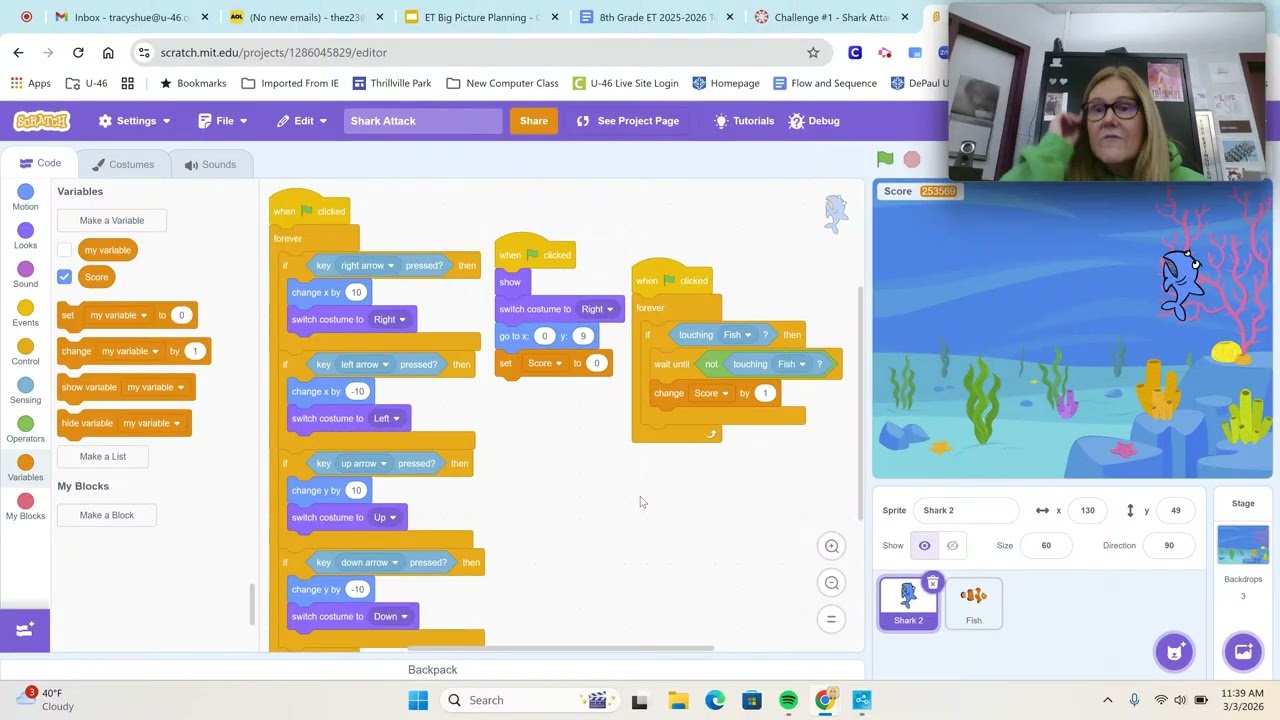Select the Operators block category
Viewport: 1280px width, 720px height.
pos(25,430)
